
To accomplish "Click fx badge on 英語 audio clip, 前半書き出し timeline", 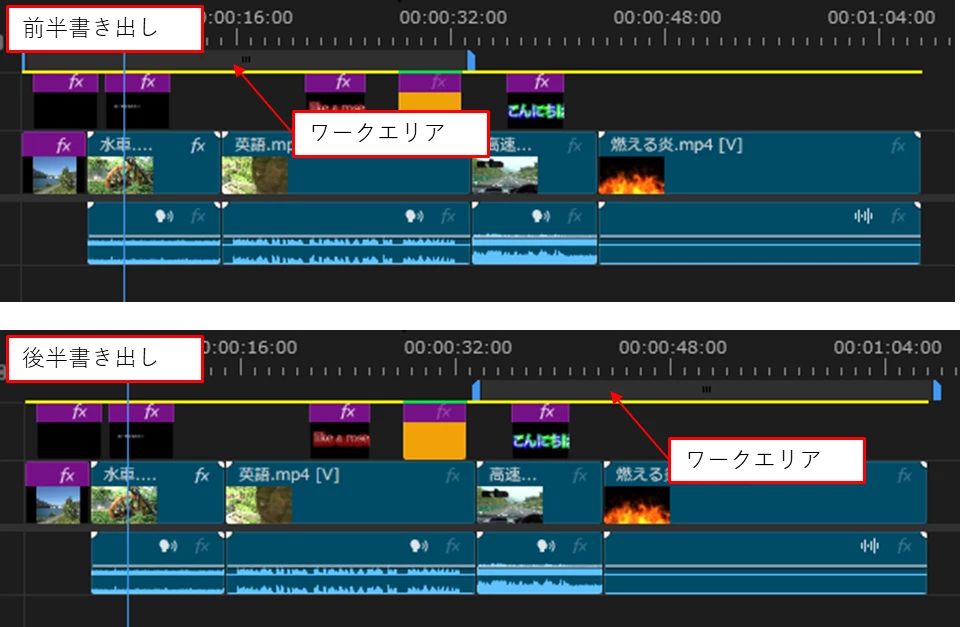I will [448, 216].
